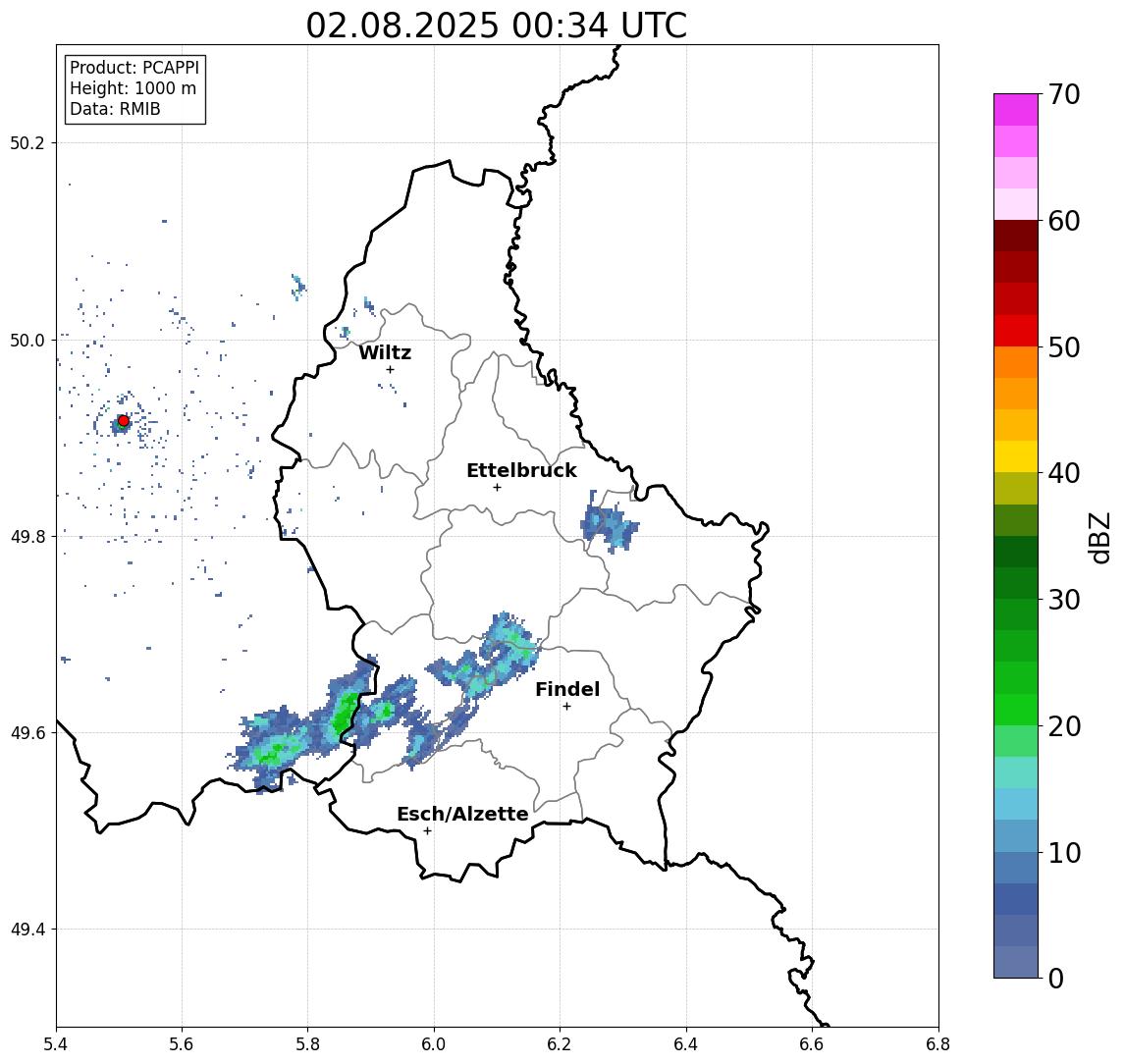Click the Esch/Alzette city label
The image size is (1124, 1064).
coord(462,814)
